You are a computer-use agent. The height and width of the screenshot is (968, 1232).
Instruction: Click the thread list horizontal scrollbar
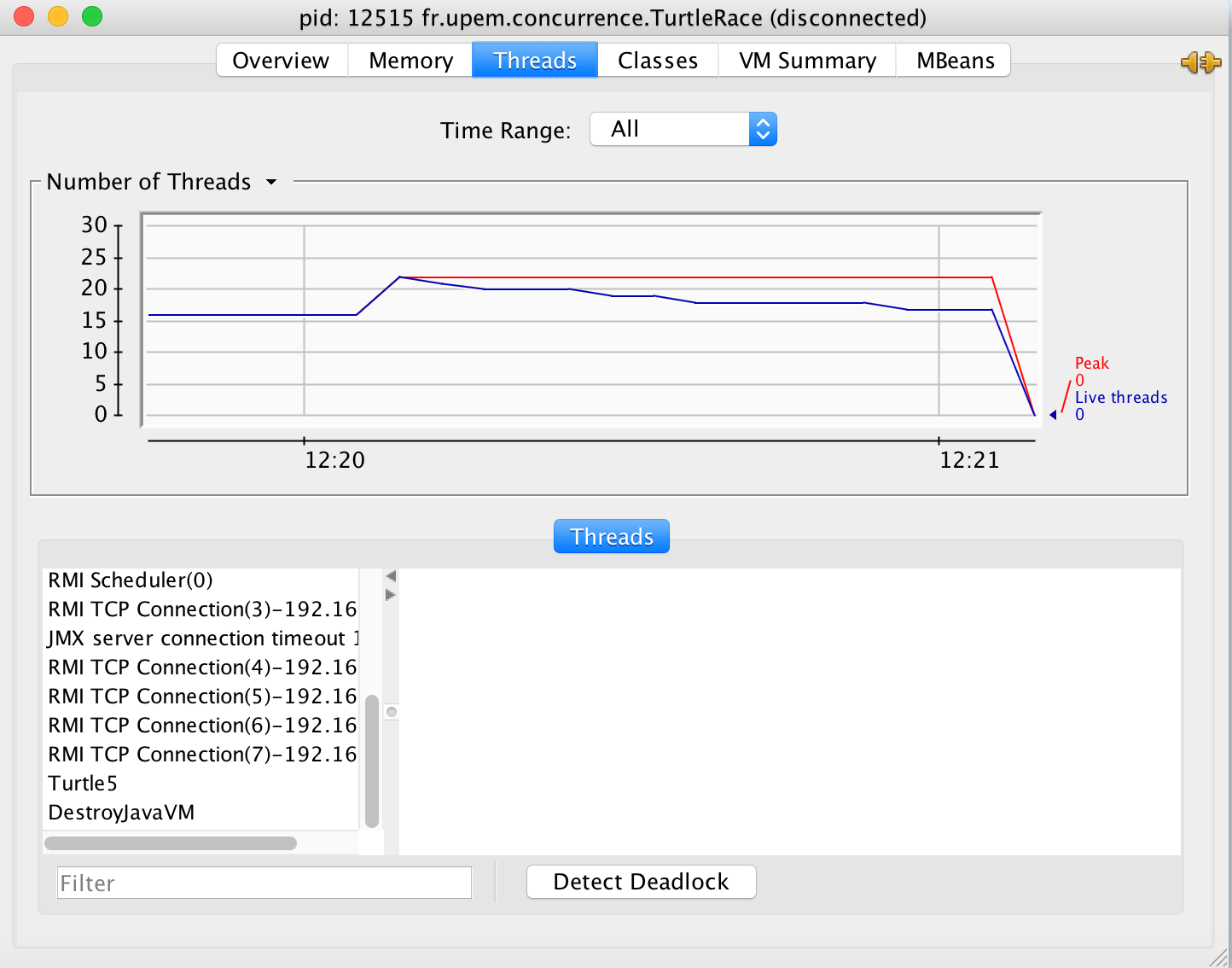(171, 843)
